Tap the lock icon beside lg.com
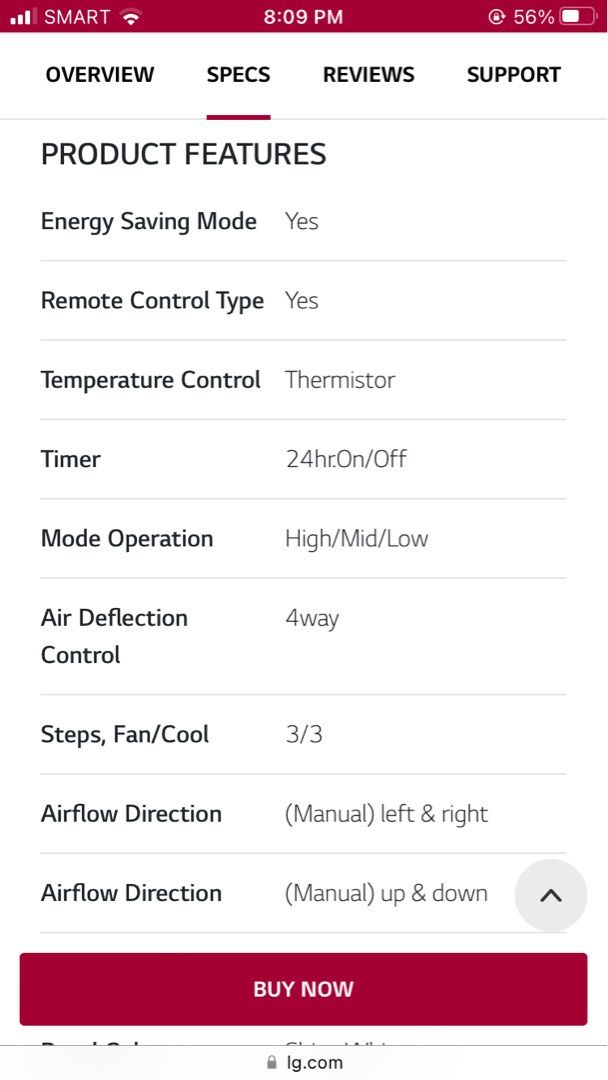Screen dimensions: 608x1080 coord(272,1062)
